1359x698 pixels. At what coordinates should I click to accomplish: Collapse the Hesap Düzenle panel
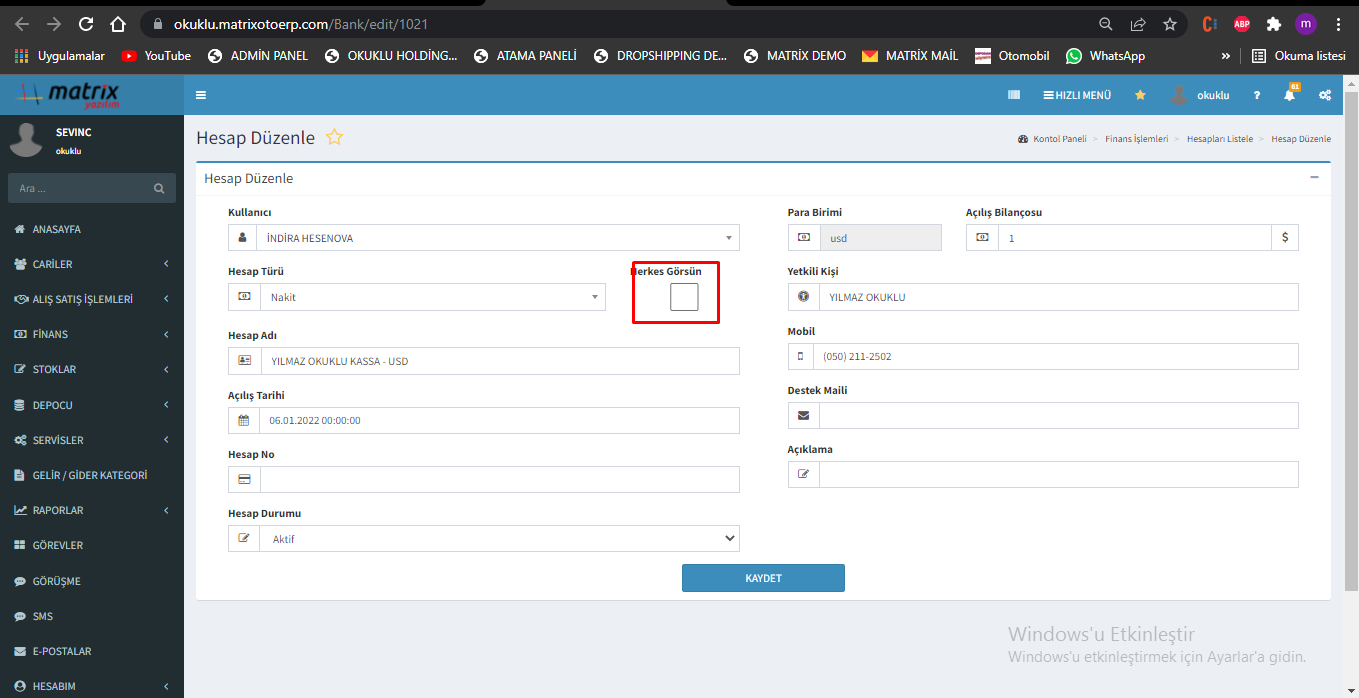coord(1314,178)
